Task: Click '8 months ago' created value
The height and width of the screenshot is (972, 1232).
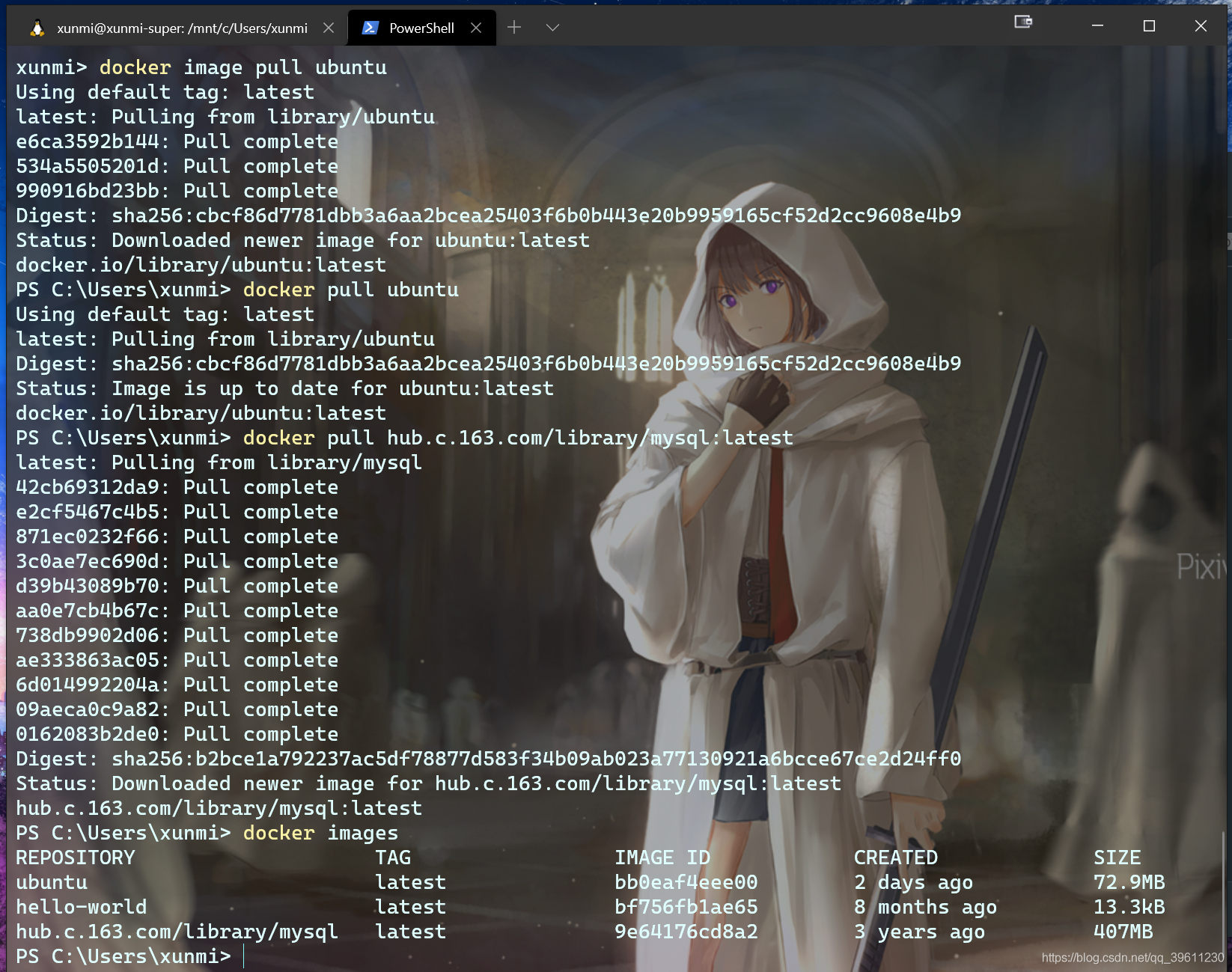Action: pyautogui.click(x=926, y=907)
